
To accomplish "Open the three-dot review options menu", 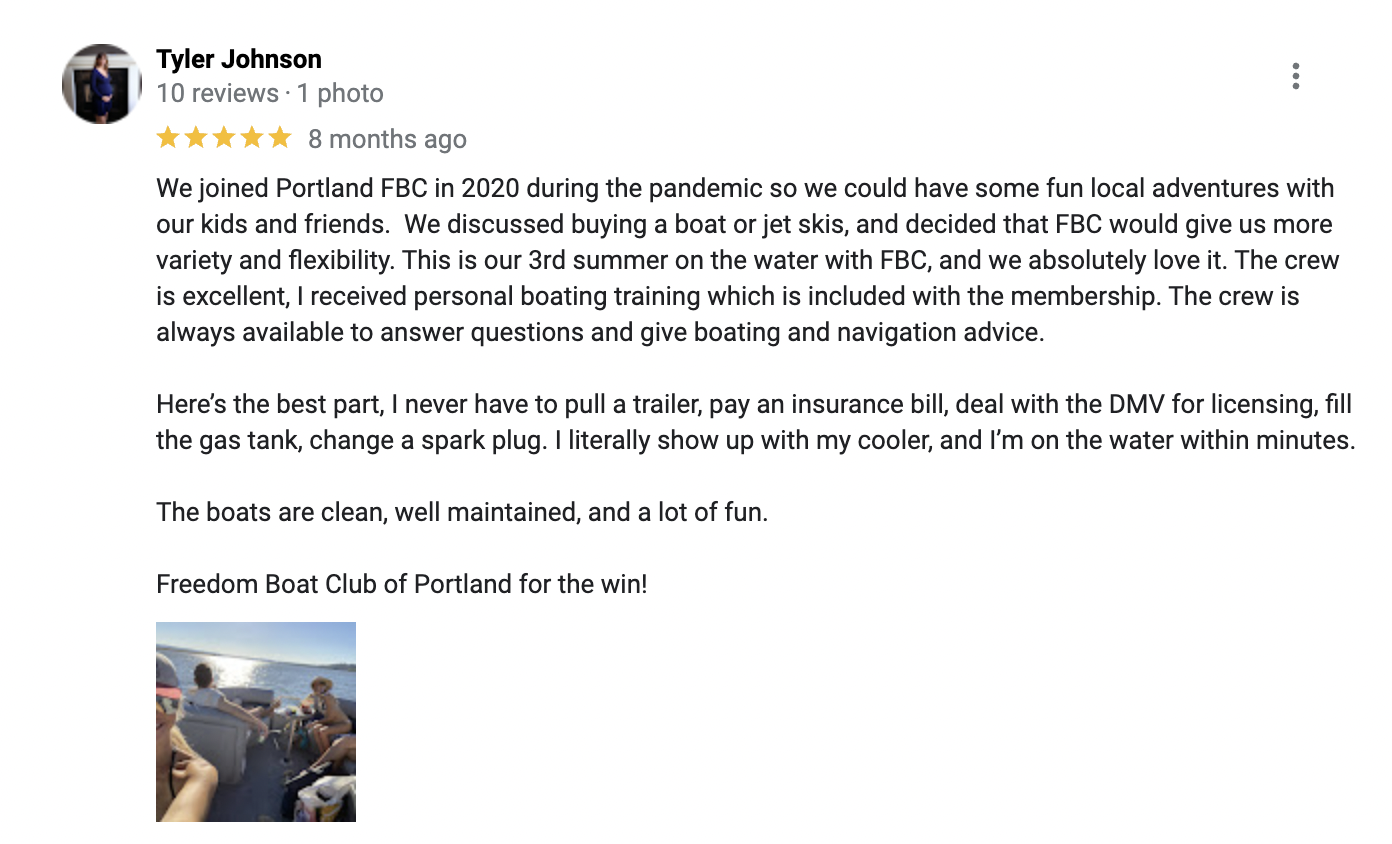I will pyautogui.click(x=1295, y=76).
